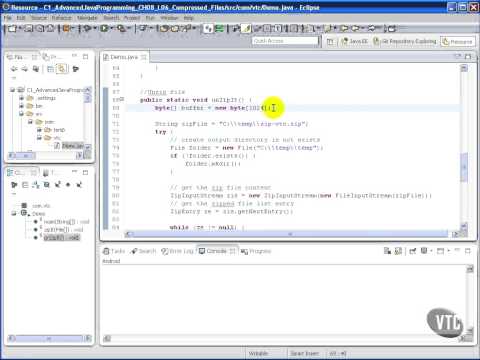Image resolution: width=480 pixels, height=360 pixels.
Task: Click Collapse All in the navigator toolbar
Action: point(50,69)
